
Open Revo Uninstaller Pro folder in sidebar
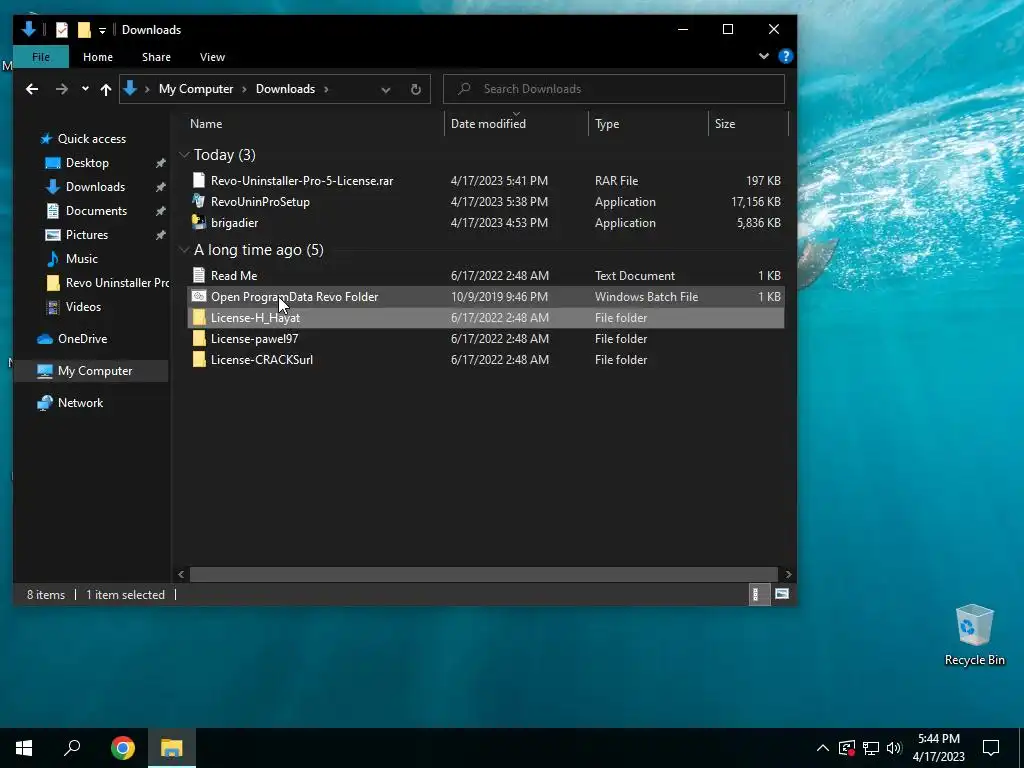click(118, 283)
